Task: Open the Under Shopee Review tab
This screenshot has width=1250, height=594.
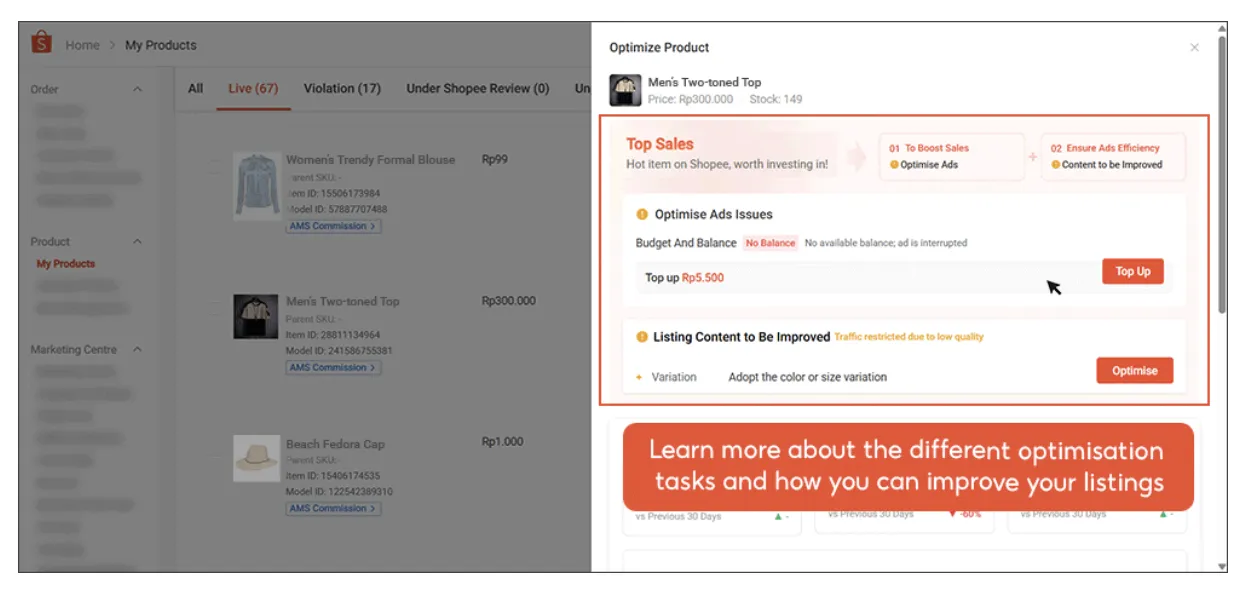Action: tap(478, 88)
